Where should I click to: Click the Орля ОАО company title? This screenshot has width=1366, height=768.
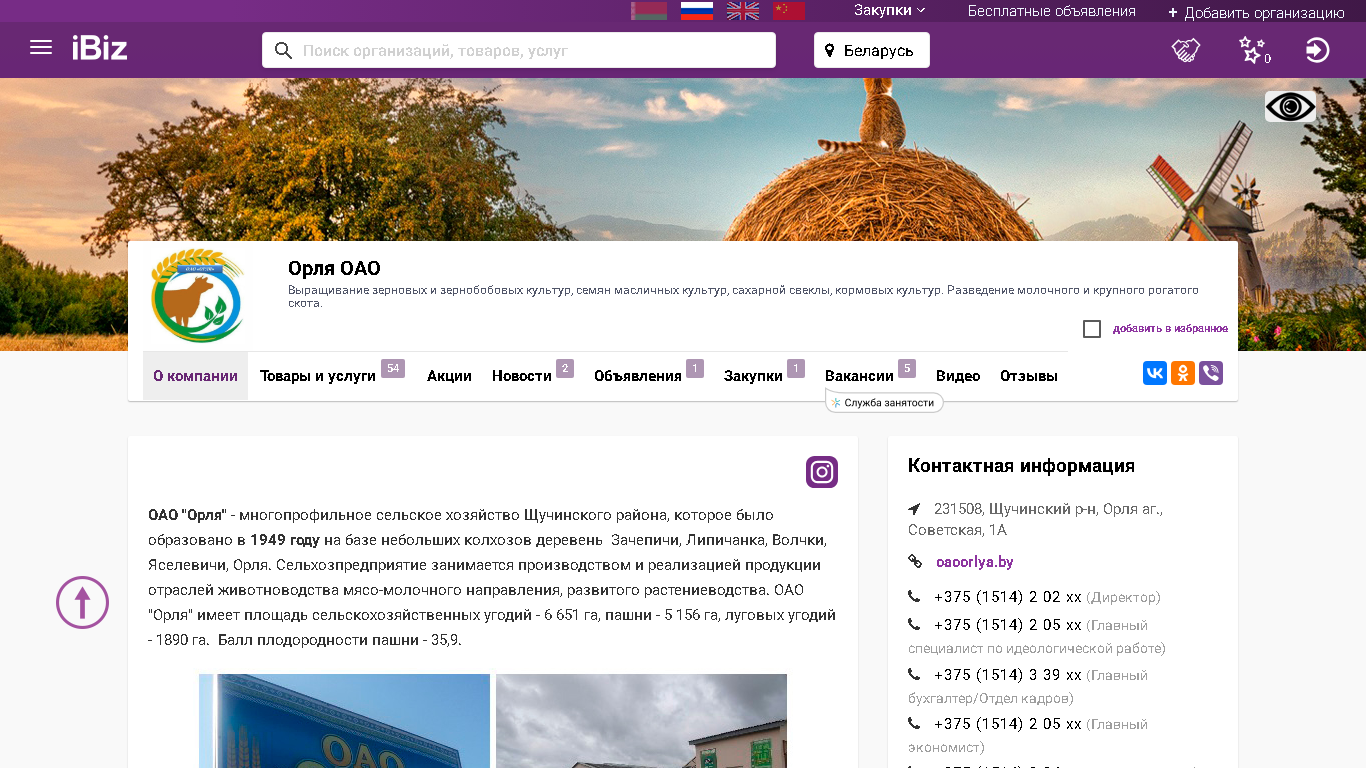point(334,268)
